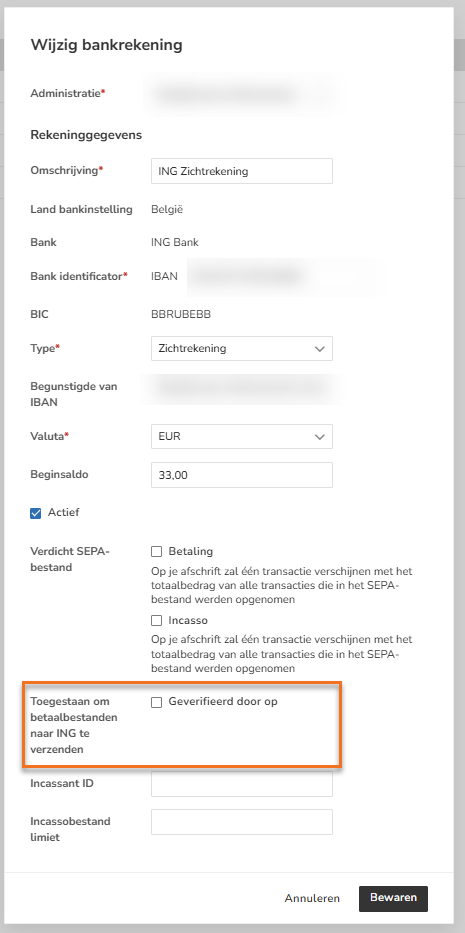465x933 pixels.
Task: Click the Rekeninggegevens section heading
Action: (86, 135)
